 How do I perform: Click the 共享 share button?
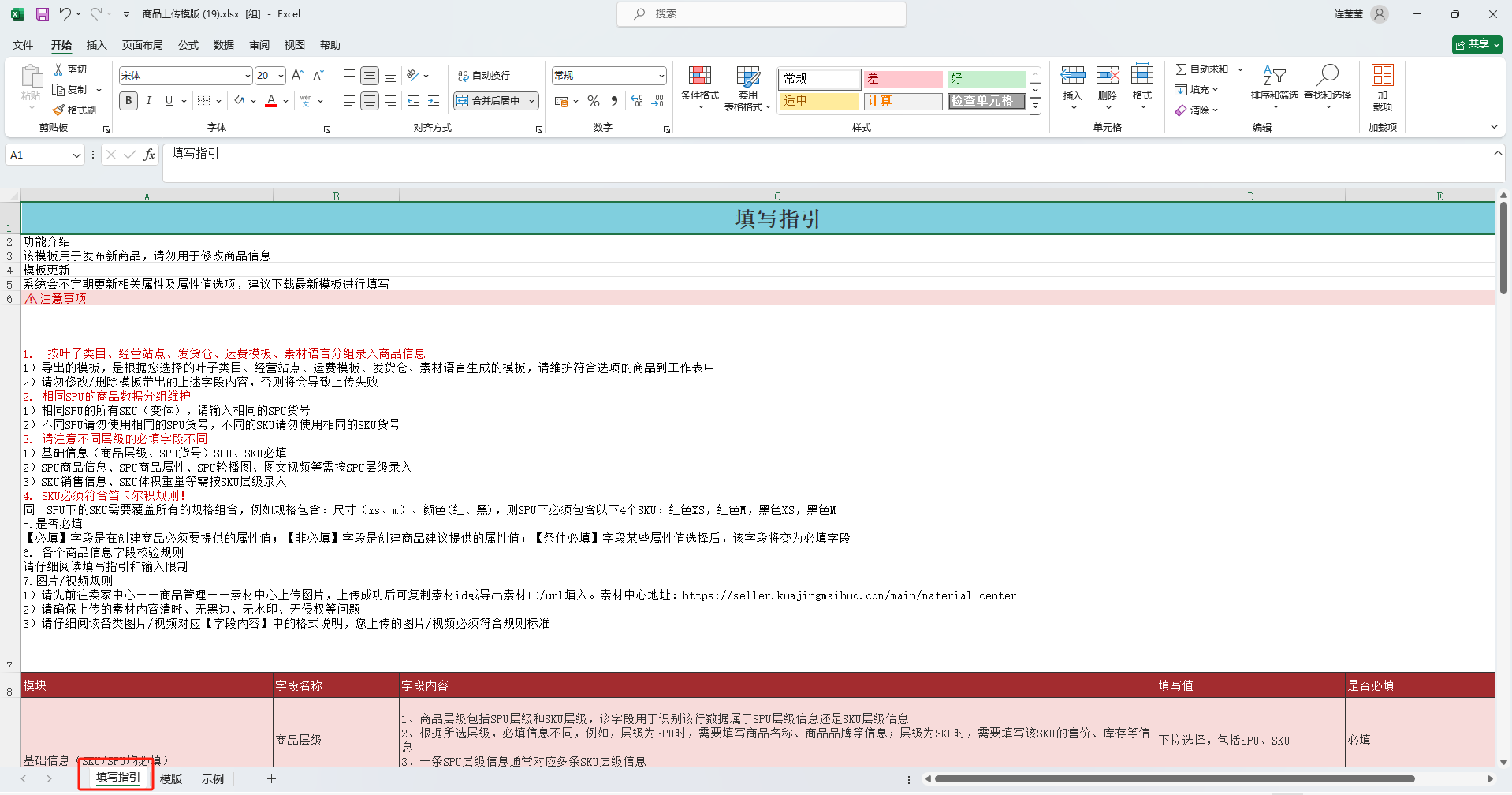coord(1477,44)
